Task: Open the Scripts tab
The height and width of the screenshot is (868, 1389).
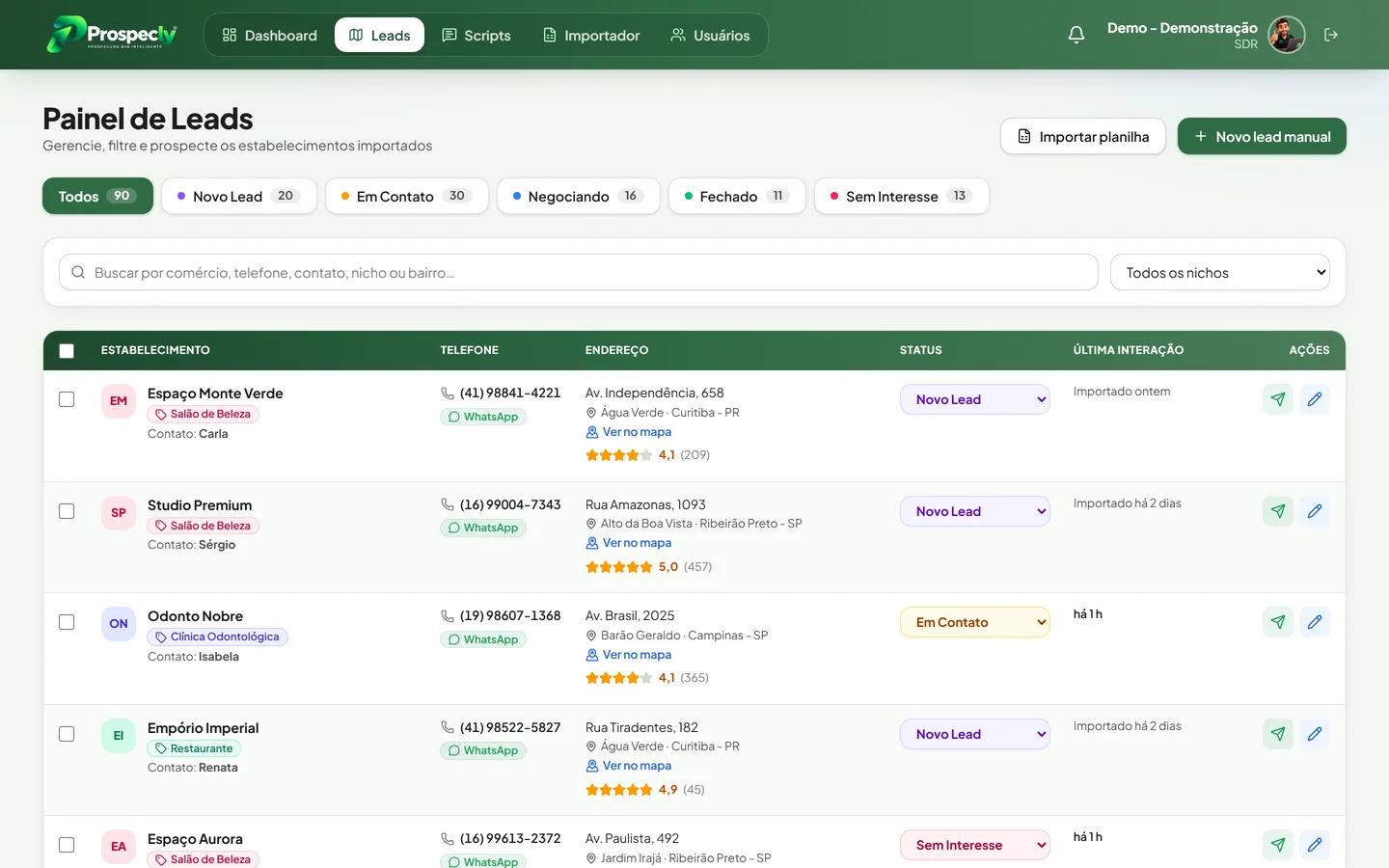Action: [x=477, y=35]
